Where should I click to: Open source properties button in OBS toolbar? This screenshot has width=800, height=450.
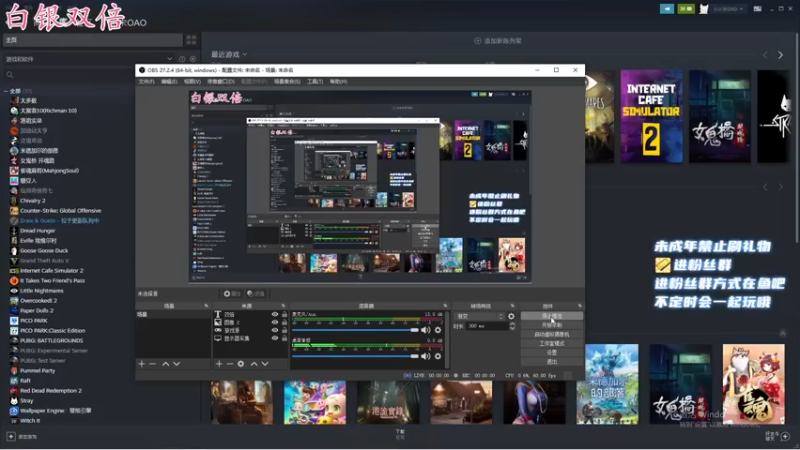tap(232, 294)
